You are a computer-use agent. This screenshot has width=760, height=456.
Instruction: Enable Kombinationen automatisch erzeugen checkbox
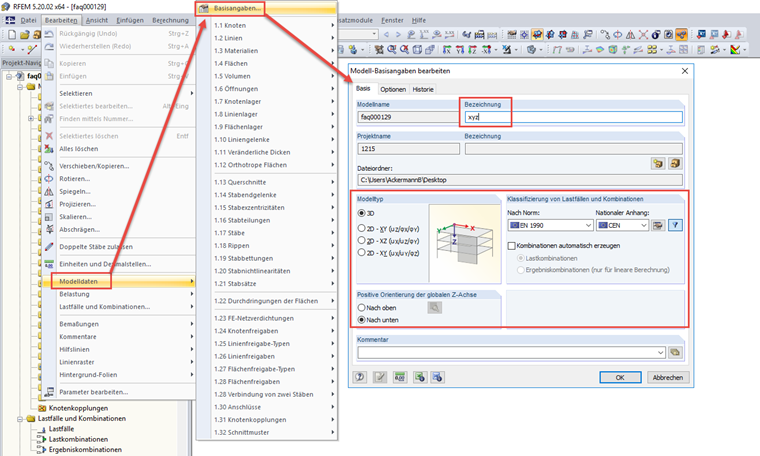[511, 246]
